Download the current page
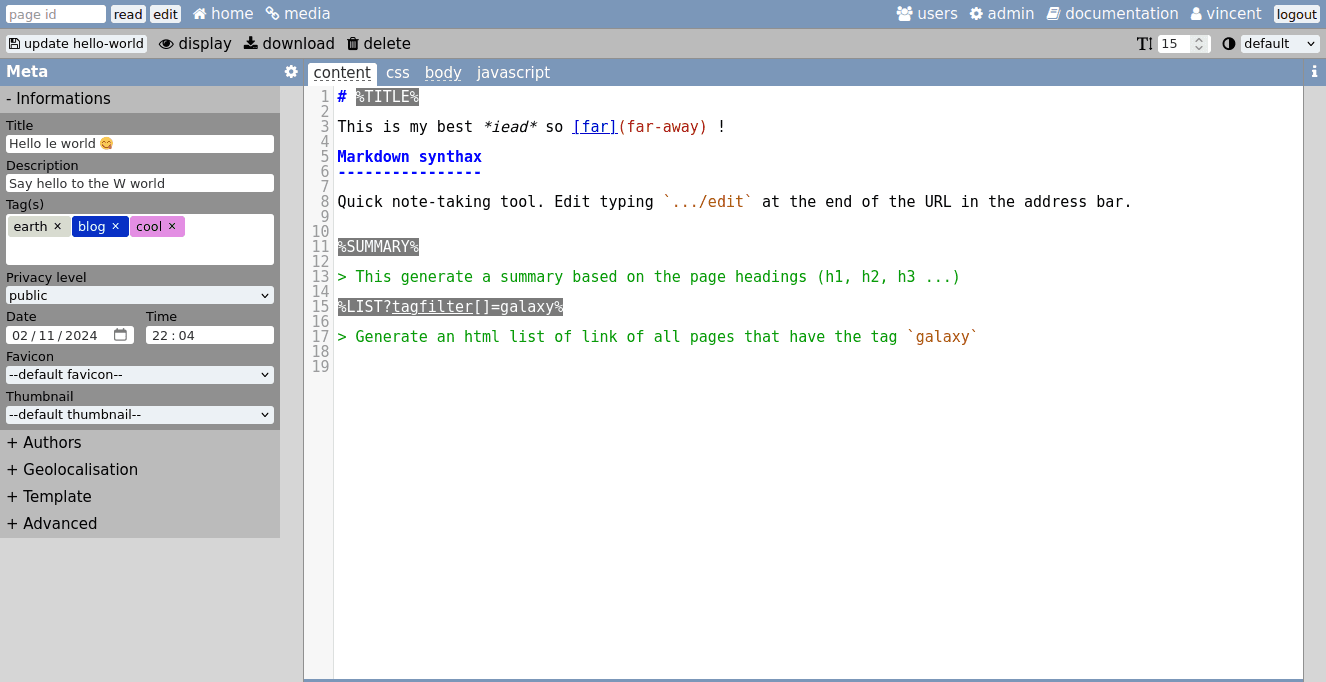Screen dimensions: 1326x682 (x=289, y=44)
